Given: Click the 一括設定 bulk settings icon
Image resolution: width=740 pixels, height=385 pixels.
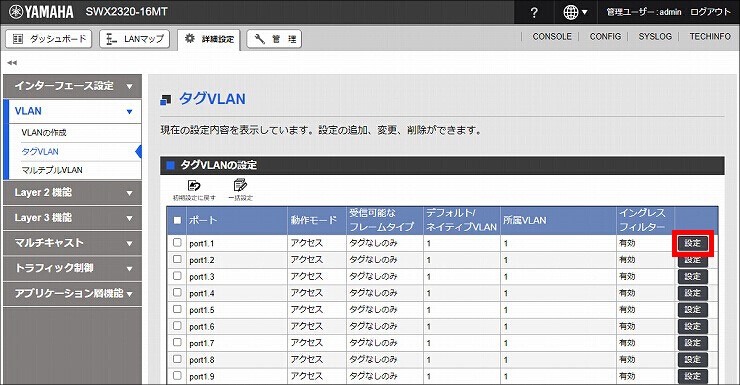Looking at the screenshot, I should pos(240,190).
